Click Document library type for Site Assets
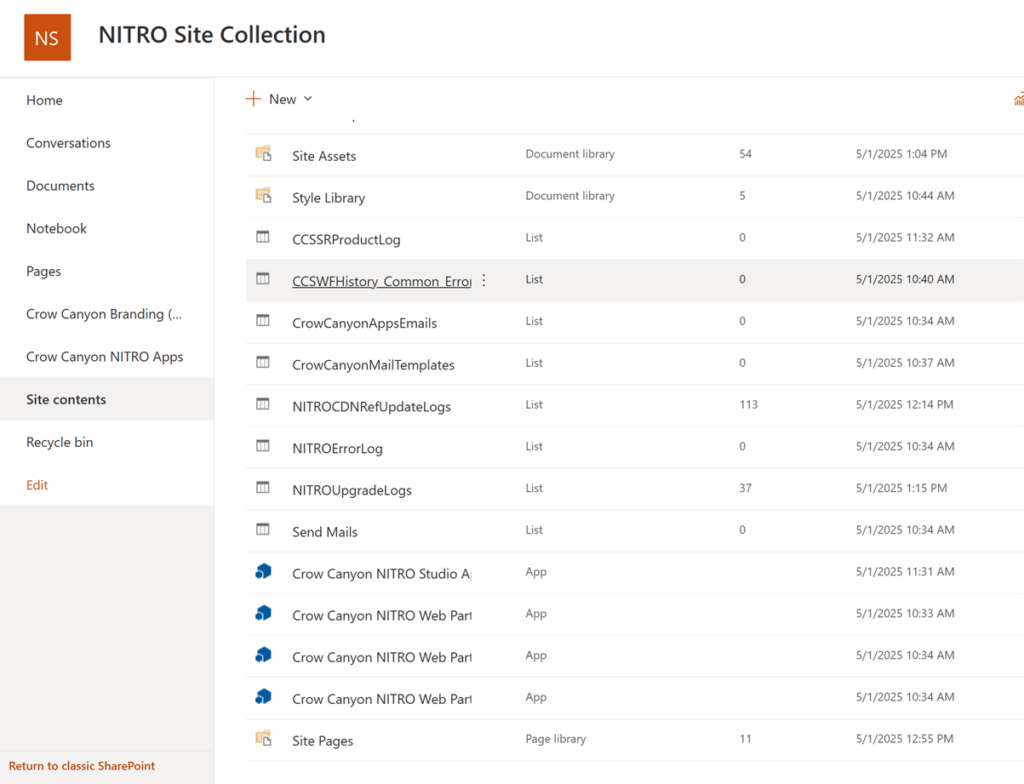Image resolution: width=1024 pixels, height=784 pixels. pyautogui.click(x=570, y=154)
